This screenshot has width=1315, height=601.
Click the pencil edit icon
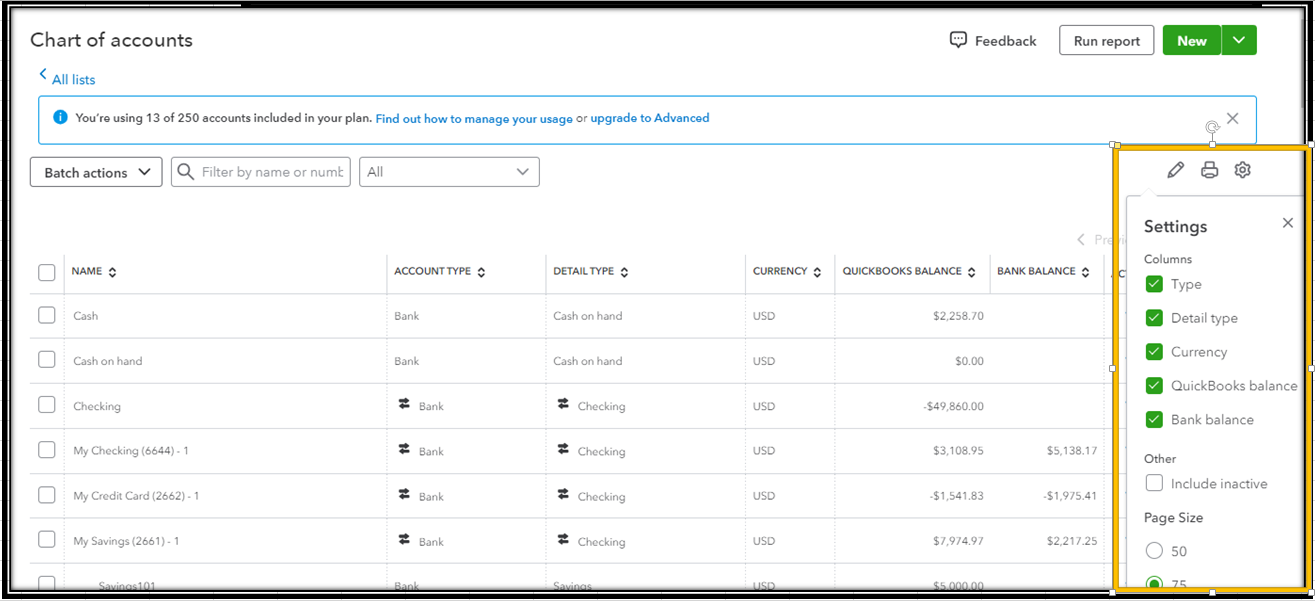[1175, 170]
